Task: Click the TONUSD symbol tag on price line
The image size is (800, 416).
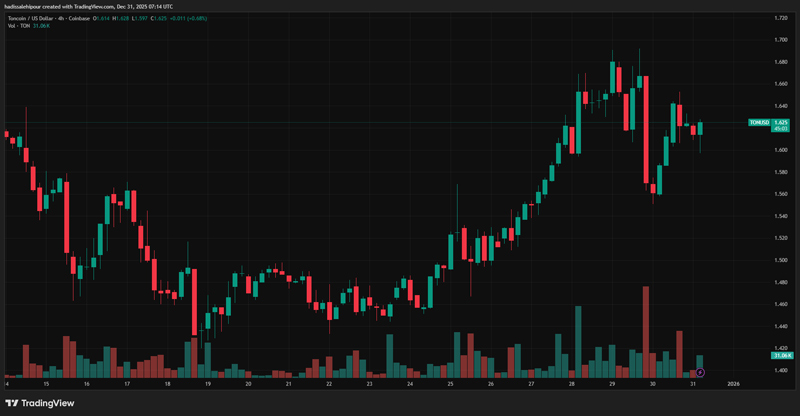Action: [760, 123]
